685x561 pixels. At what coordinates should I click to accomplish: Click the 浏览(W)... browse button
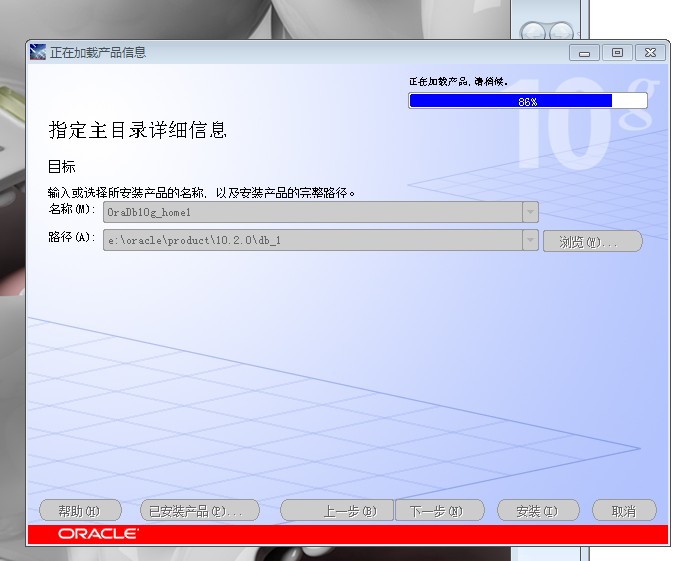pyautogui.click(x=592, y=241)
